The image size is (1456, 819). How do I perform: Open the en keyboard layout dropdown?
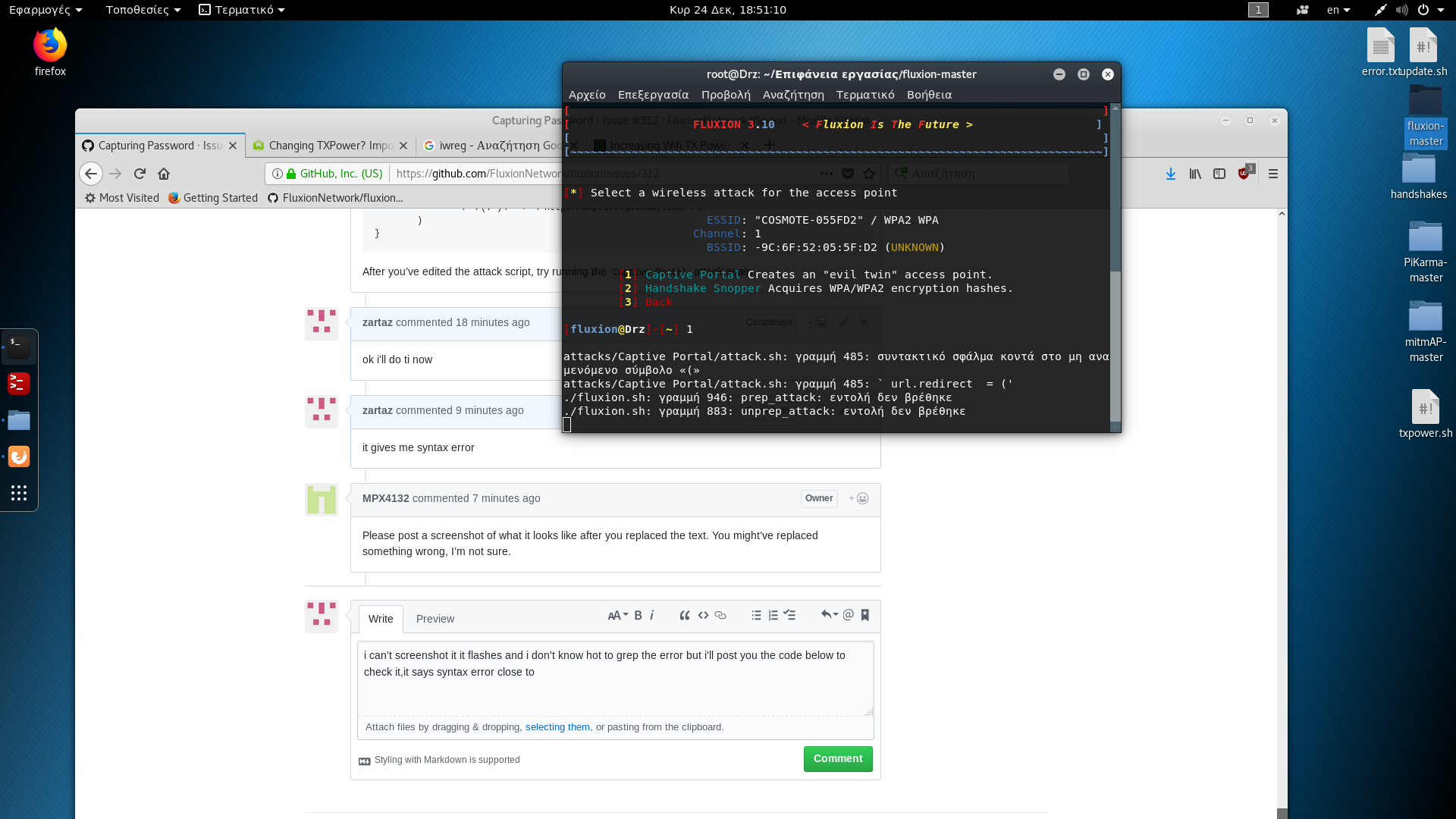1338,10
